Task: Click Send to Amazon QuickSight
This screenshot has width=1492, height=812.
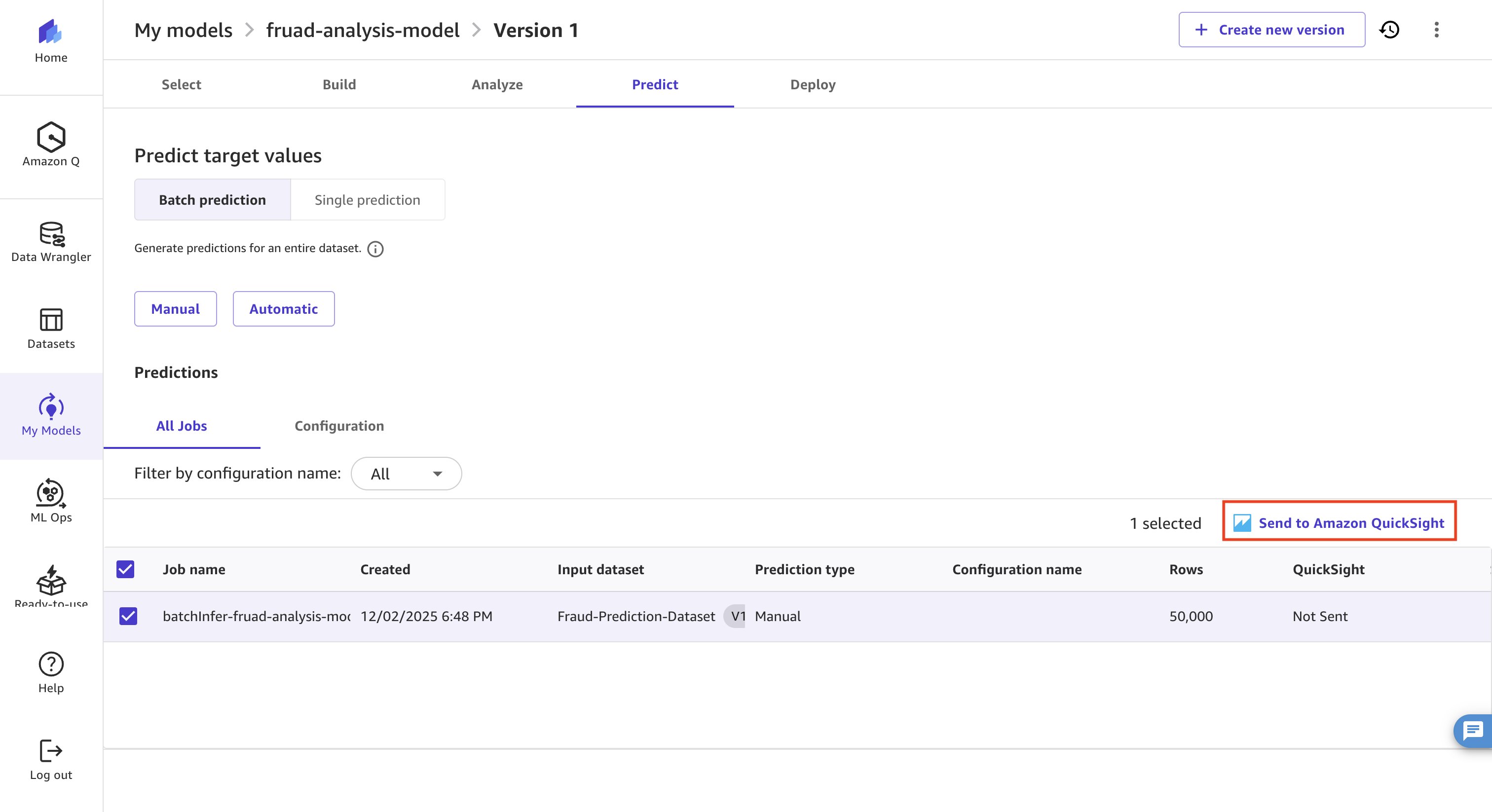Action: pyautogui.click(x=1339, y=523)
